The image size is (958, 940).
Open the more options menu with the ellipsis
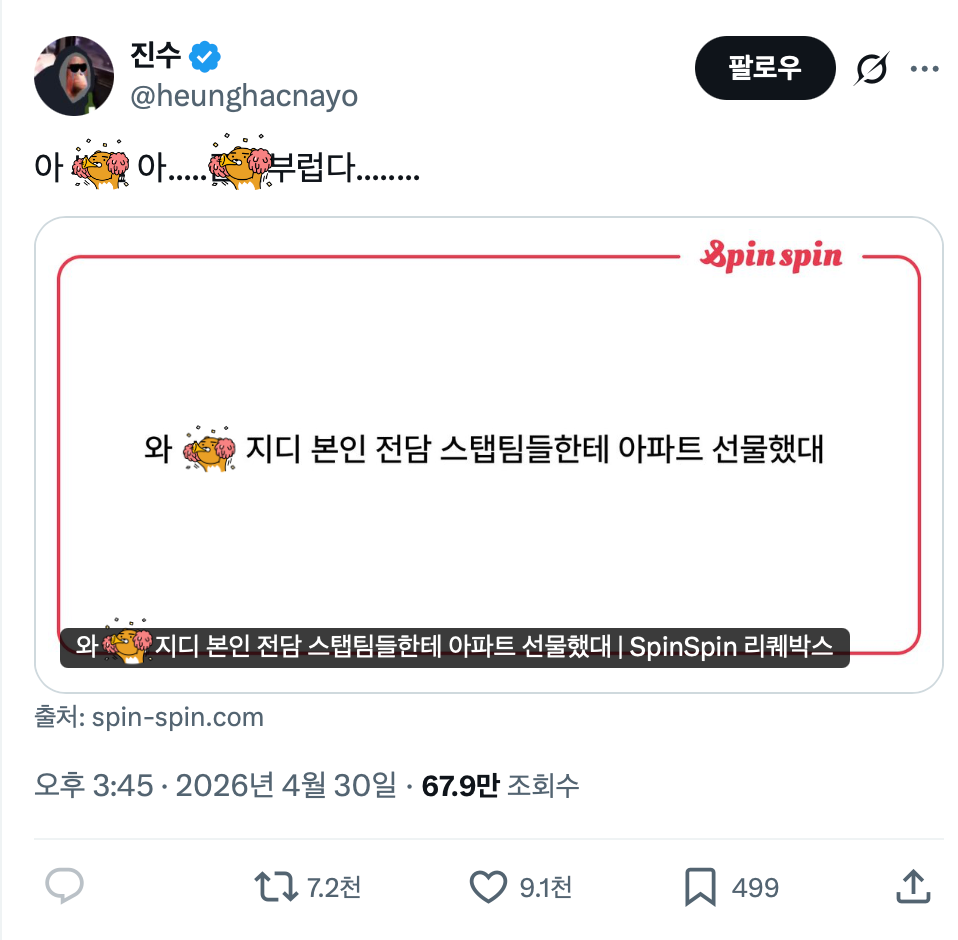coord(925,68)
